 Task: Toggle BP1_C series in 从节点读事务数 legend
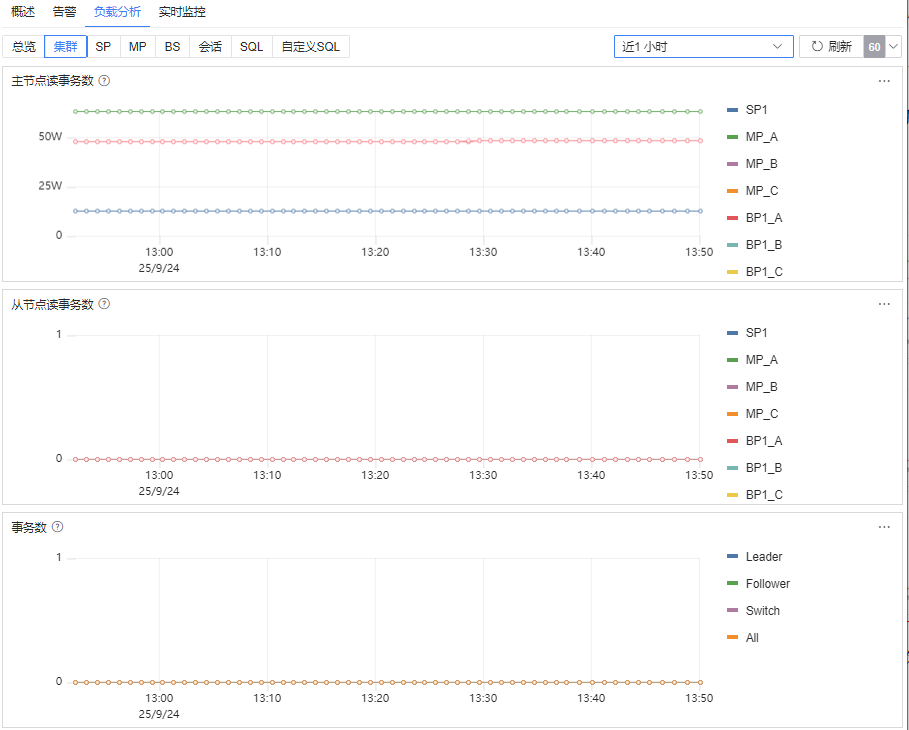click(754, 495)
